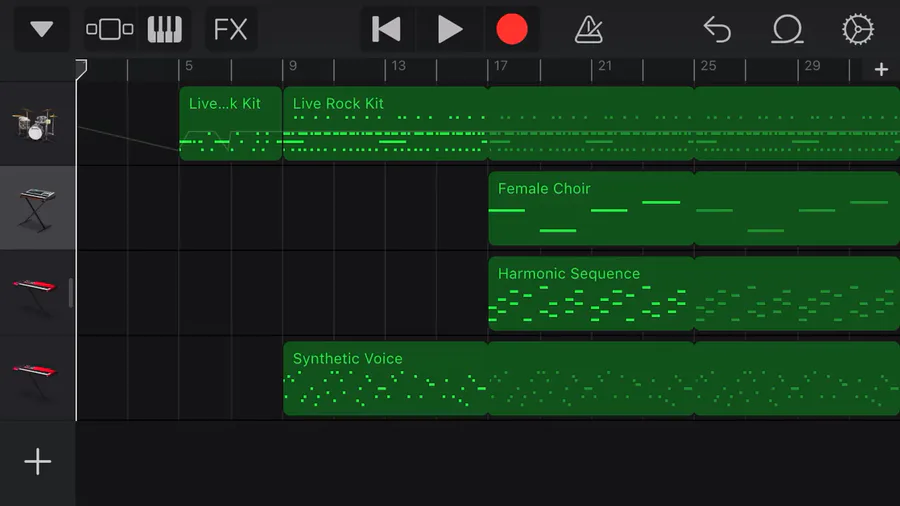Screen dimensions: 900x506
Task: Select the Harmonic Sequence region
Action: pos(694,293)
